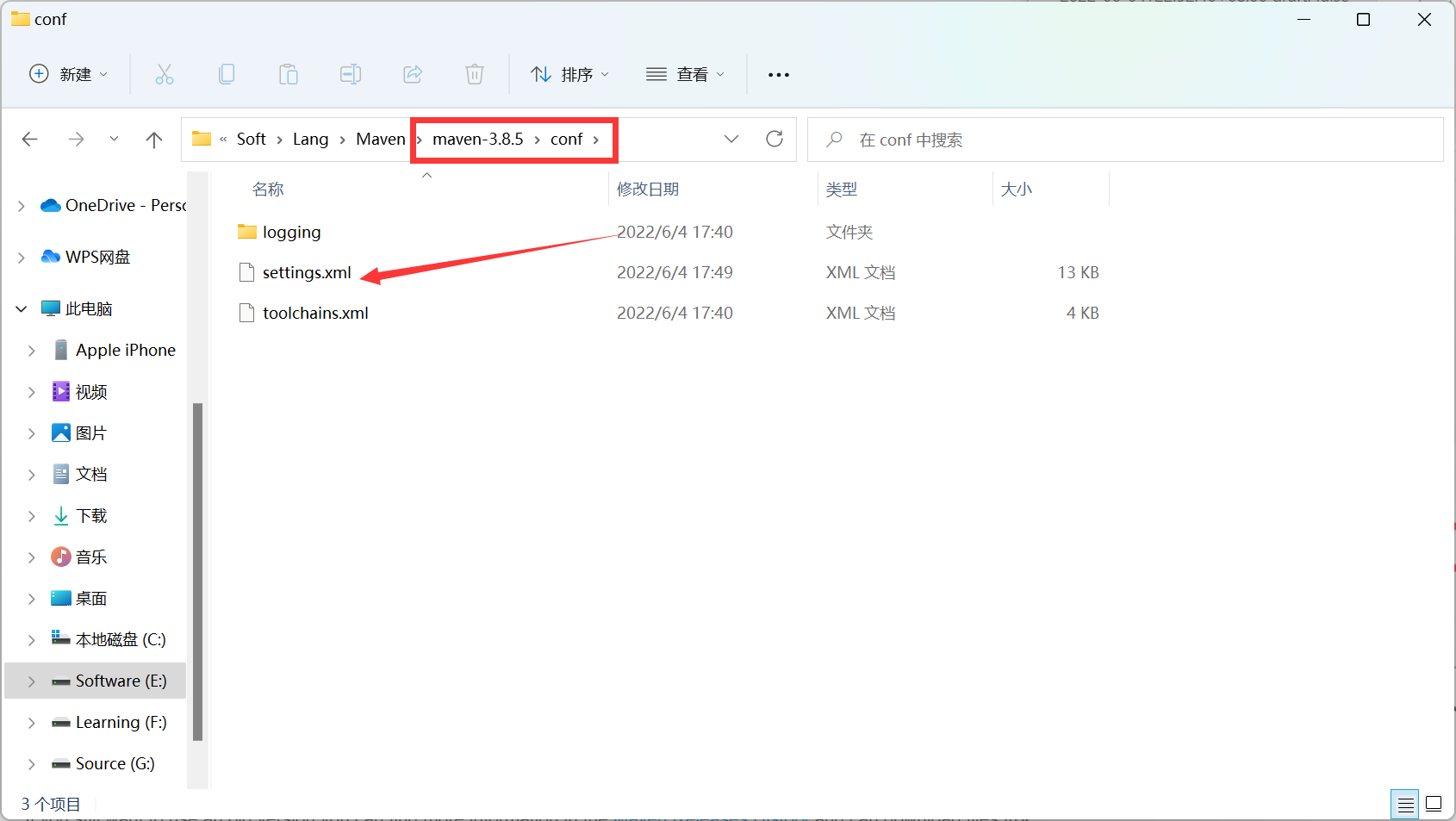Screen dimensions: 1456x821
Task: Select the settings.xml file
Action: (x=307, y=273)
